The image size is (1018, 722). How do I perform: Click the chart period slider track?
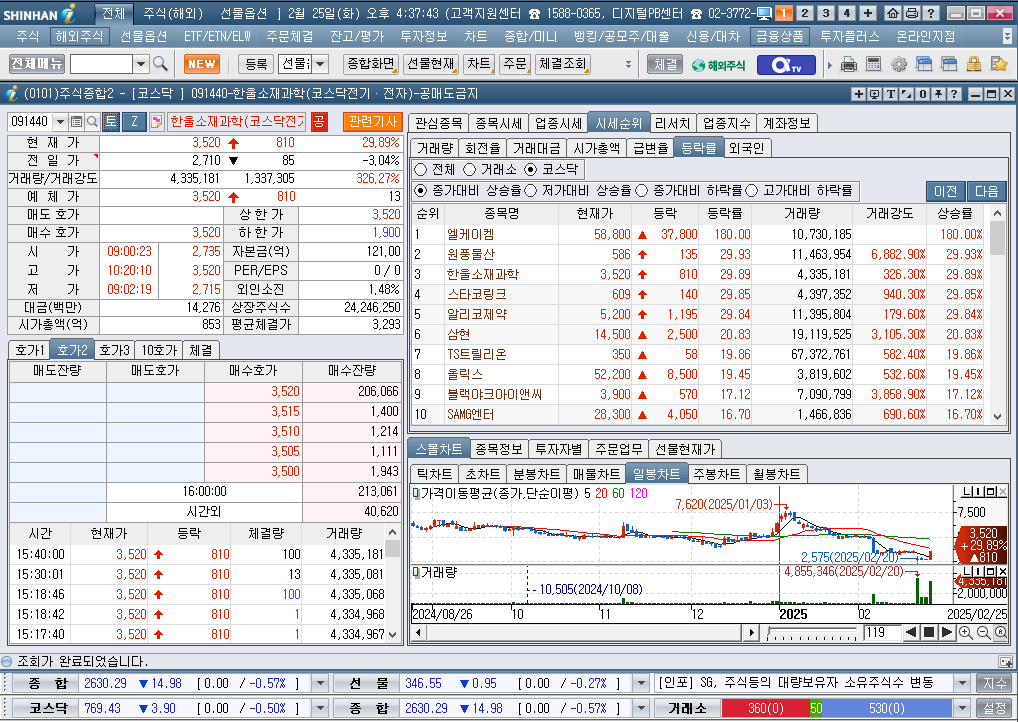tap(812, 632)
